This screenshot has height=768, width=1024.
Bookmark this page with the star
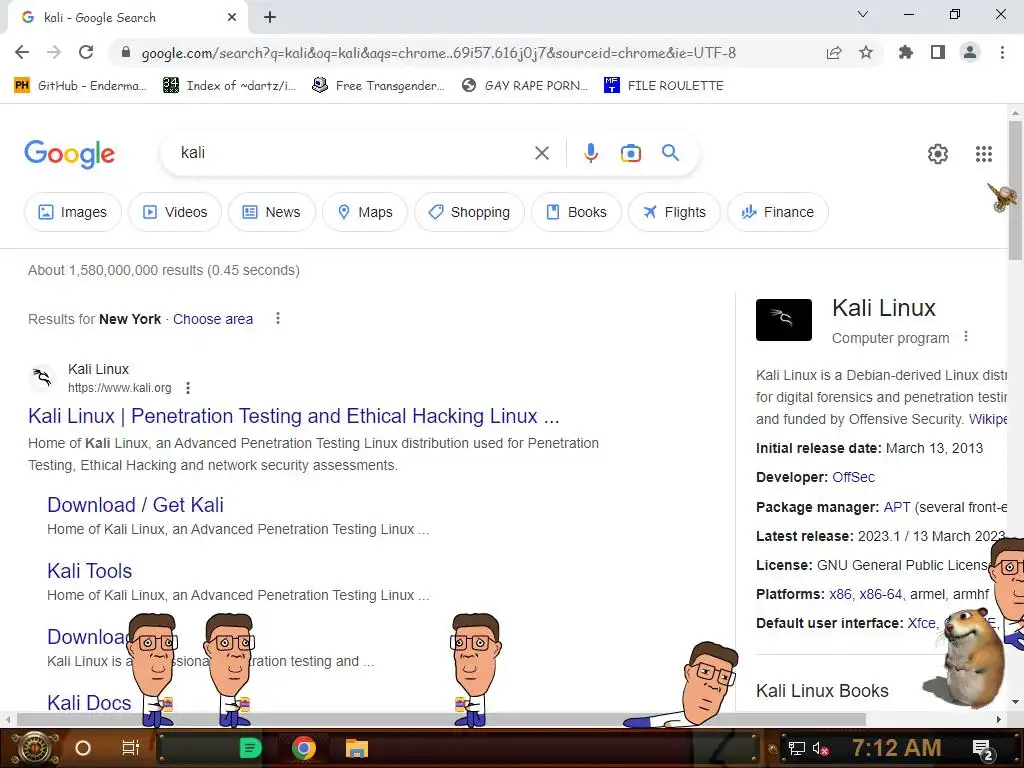tap(866, 52)
